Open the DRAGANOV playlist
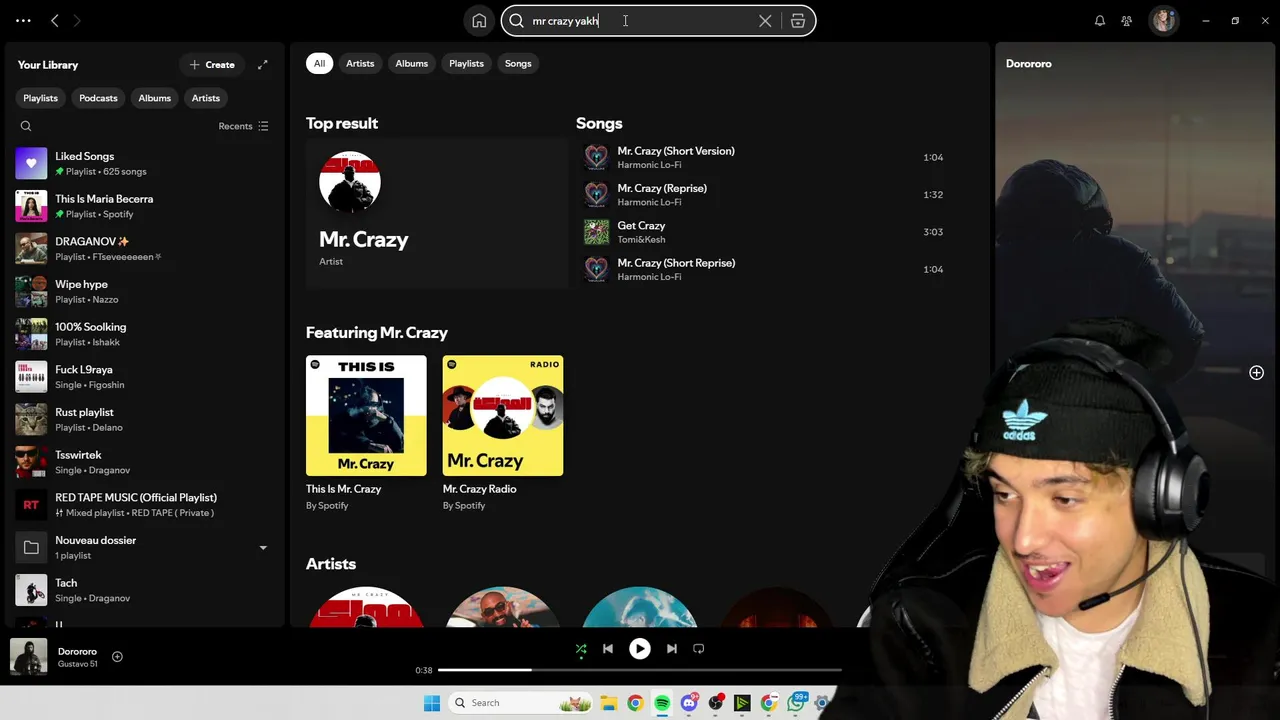This screenshot has width=1280, height=720. click(145, 249)
